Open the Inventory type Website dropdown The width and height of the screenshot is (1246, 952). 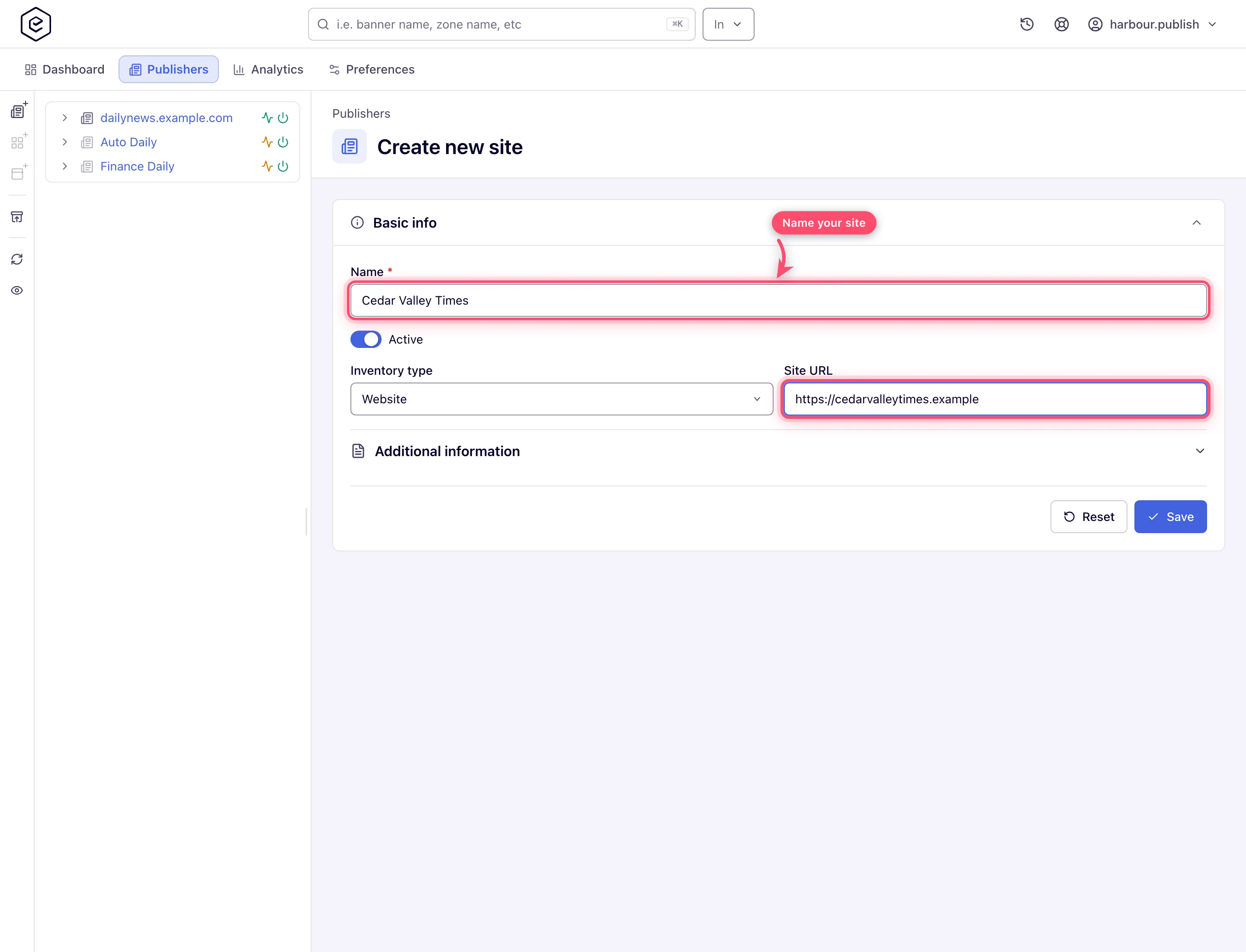click(562, 399)
